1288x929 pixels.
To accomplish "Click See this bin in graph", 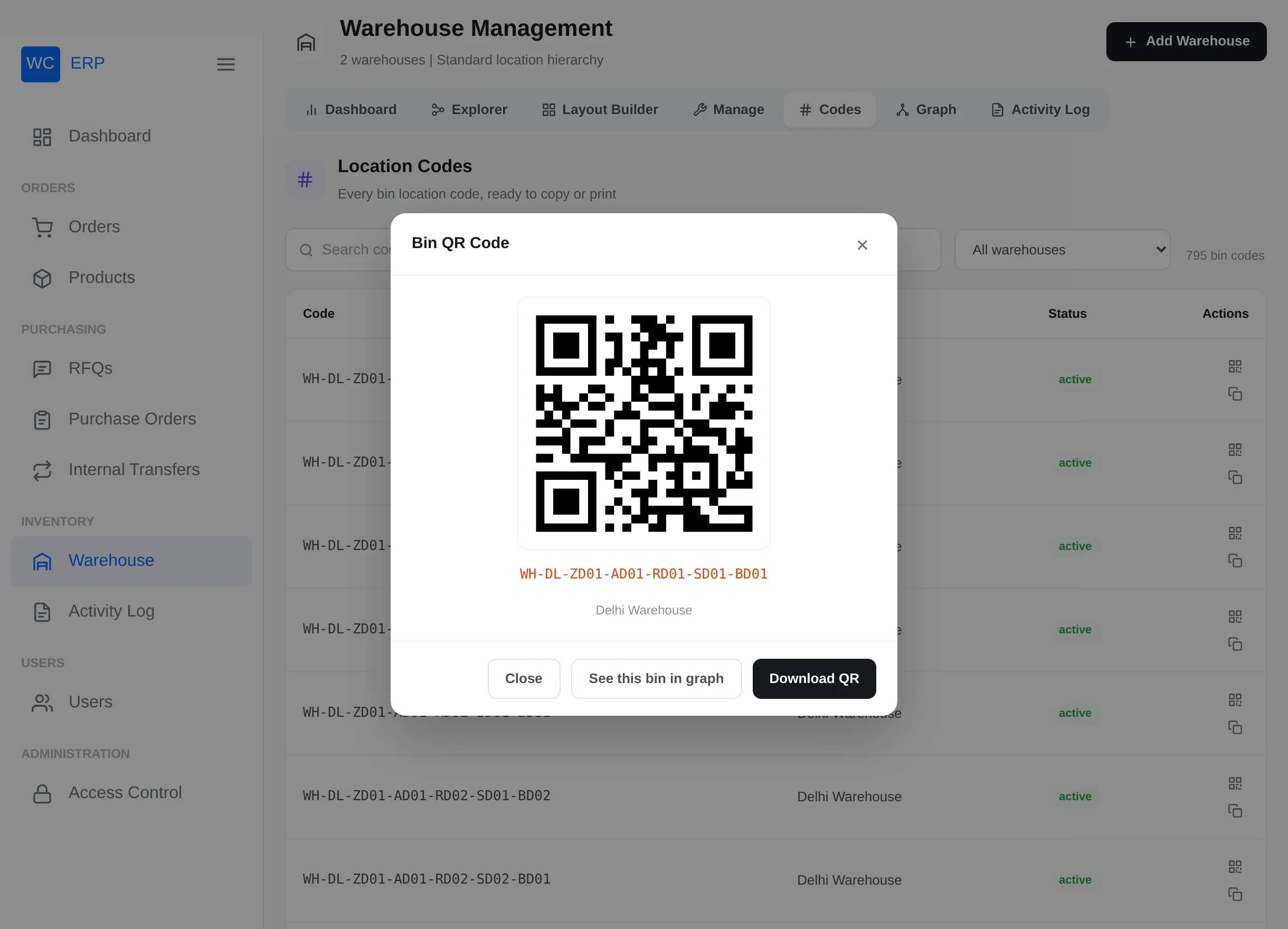I will [x=656, y=679].
